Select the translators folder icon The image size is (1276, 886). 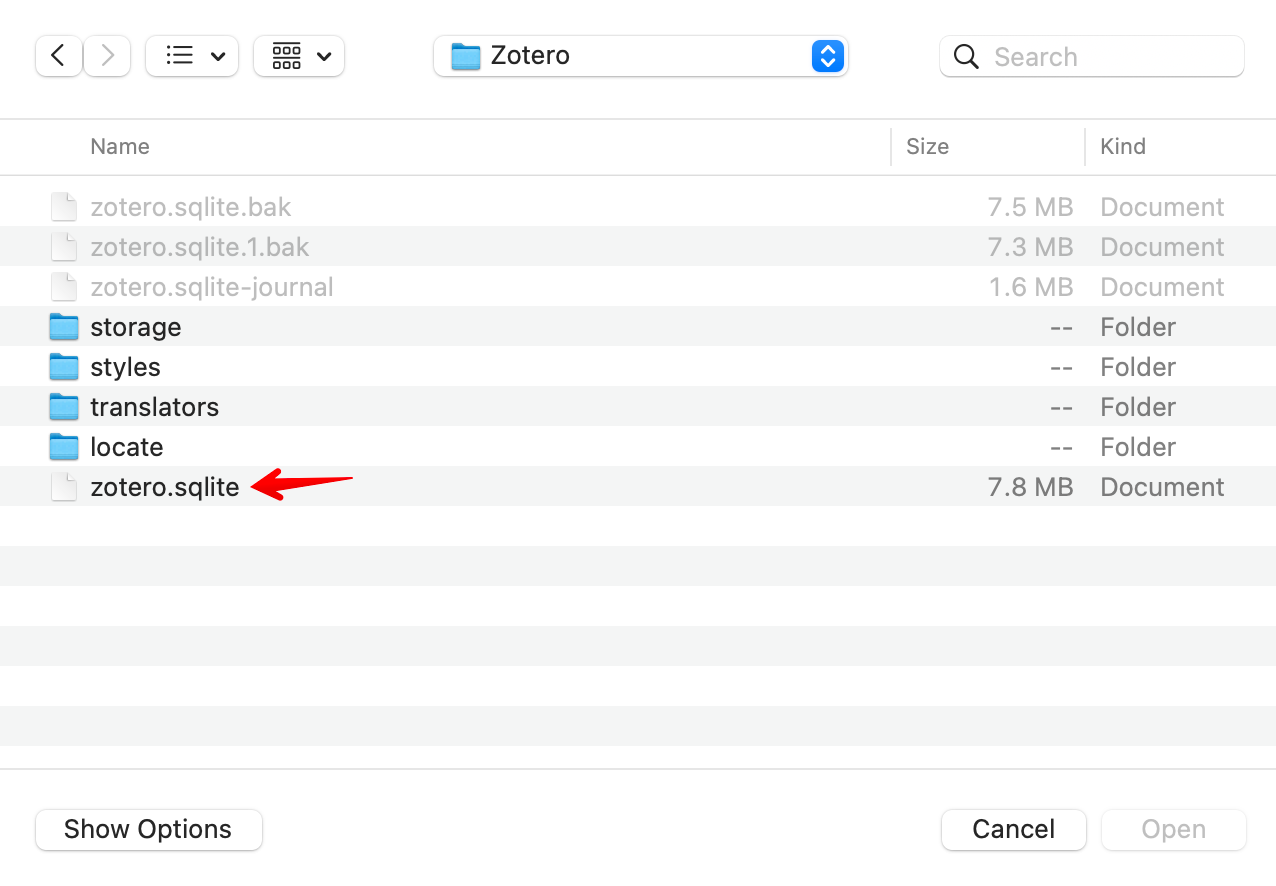pos(64,407)
